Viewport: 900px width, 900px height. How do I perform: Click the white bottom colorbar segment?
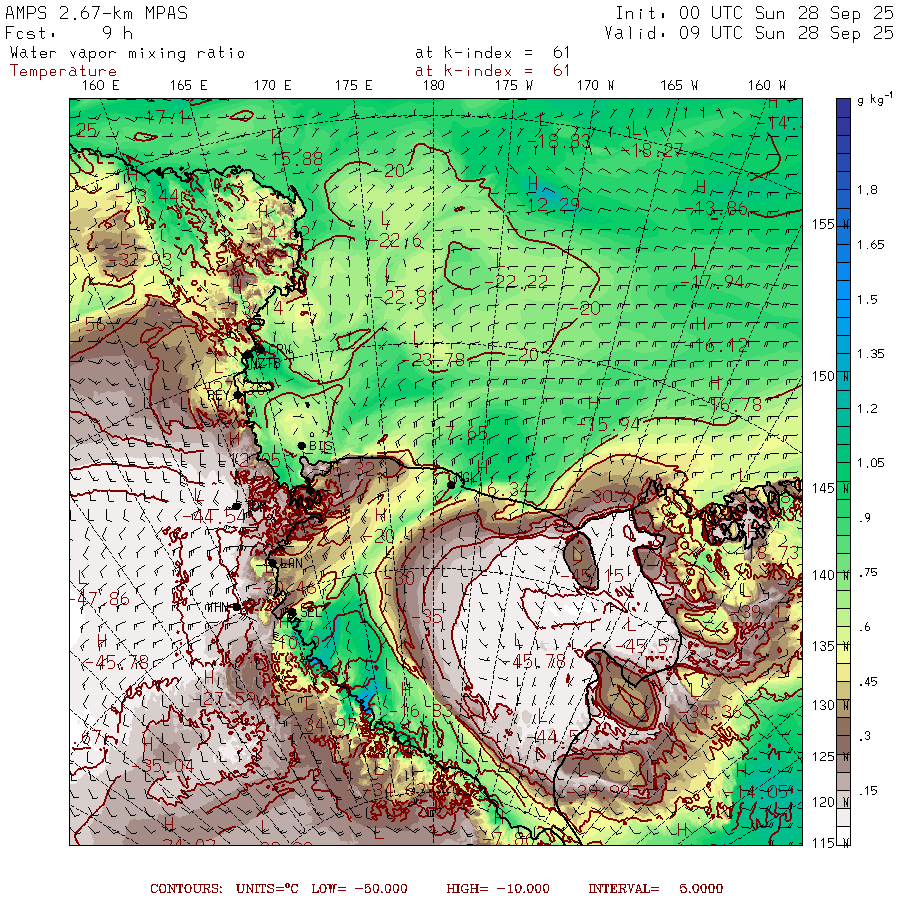[x=843, y=835]
